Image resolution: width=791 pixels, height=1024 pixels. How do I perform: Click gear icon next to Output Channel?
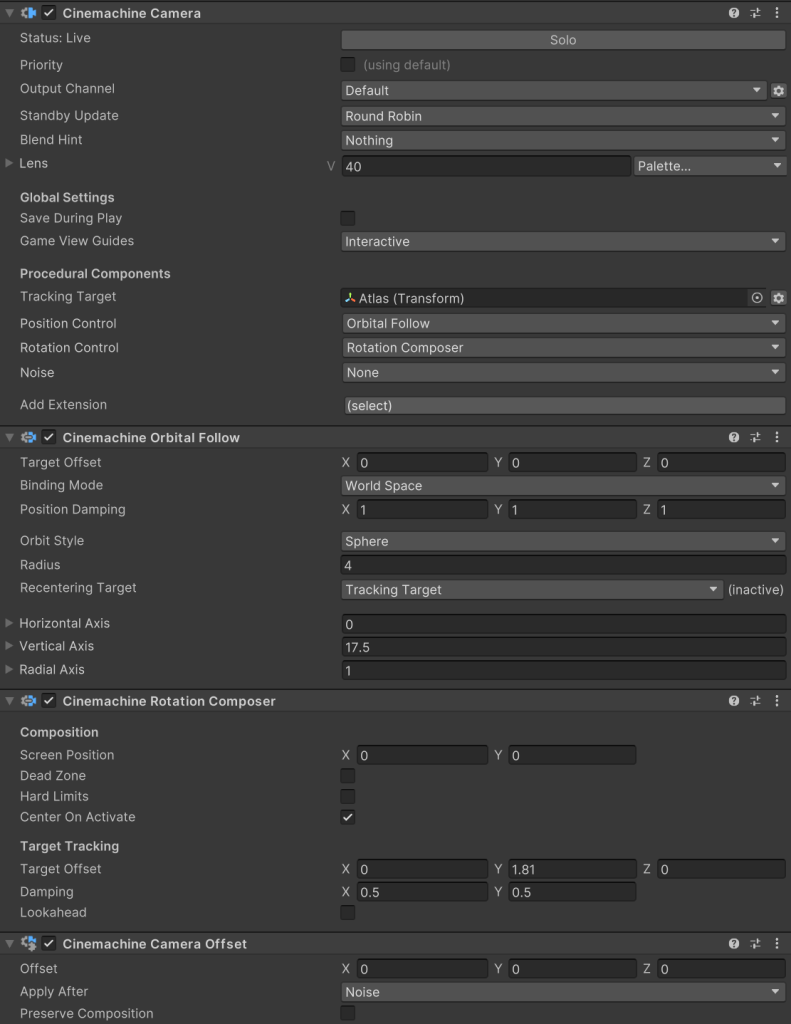pos(778,91)
